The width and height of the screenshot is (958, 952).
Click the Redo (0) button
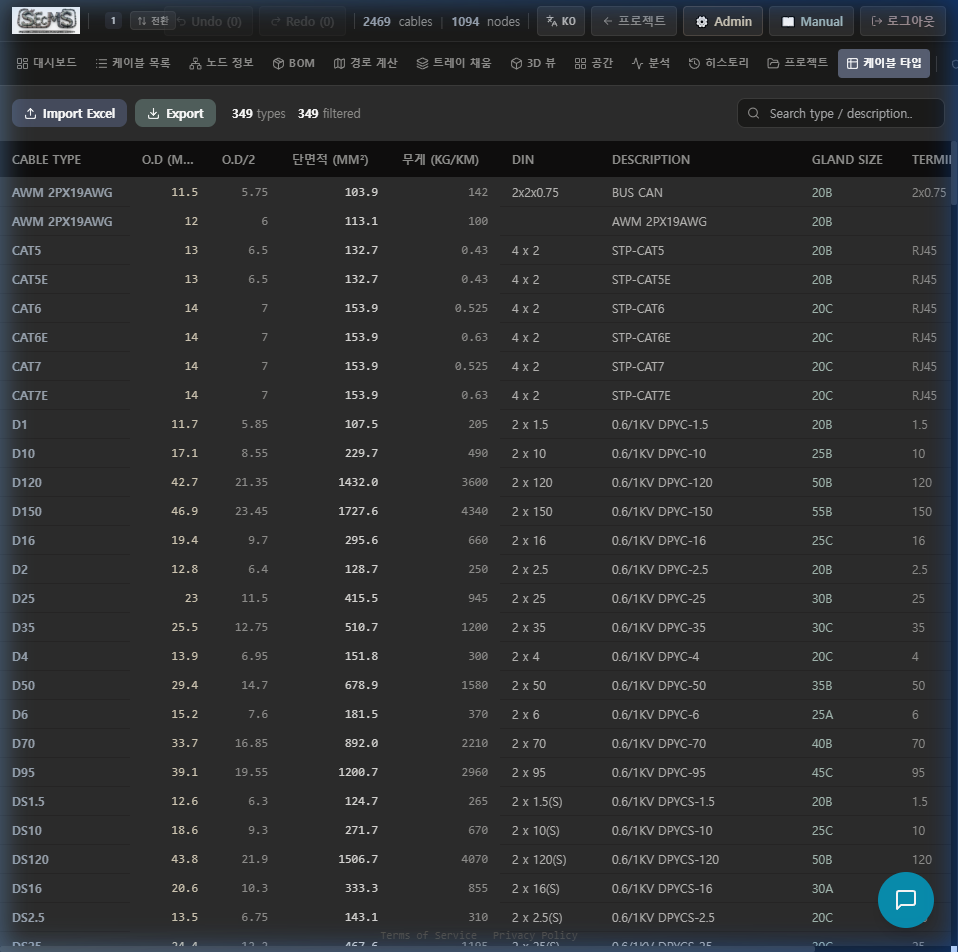302,21
